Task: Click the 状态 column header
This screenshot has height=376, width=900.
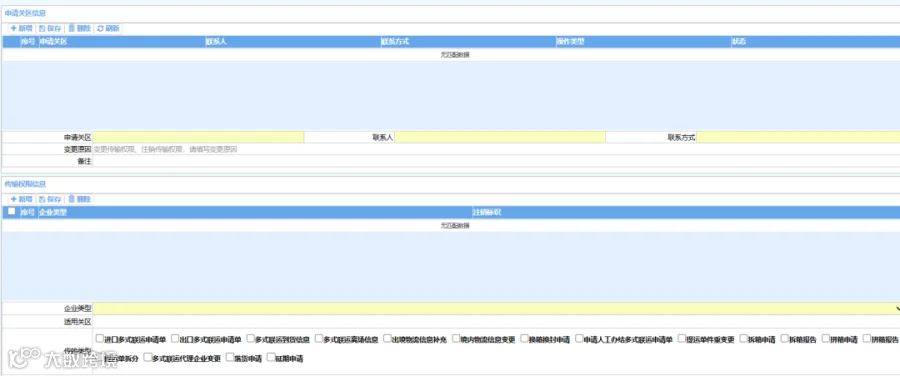Action: click(x=815, y=41)
